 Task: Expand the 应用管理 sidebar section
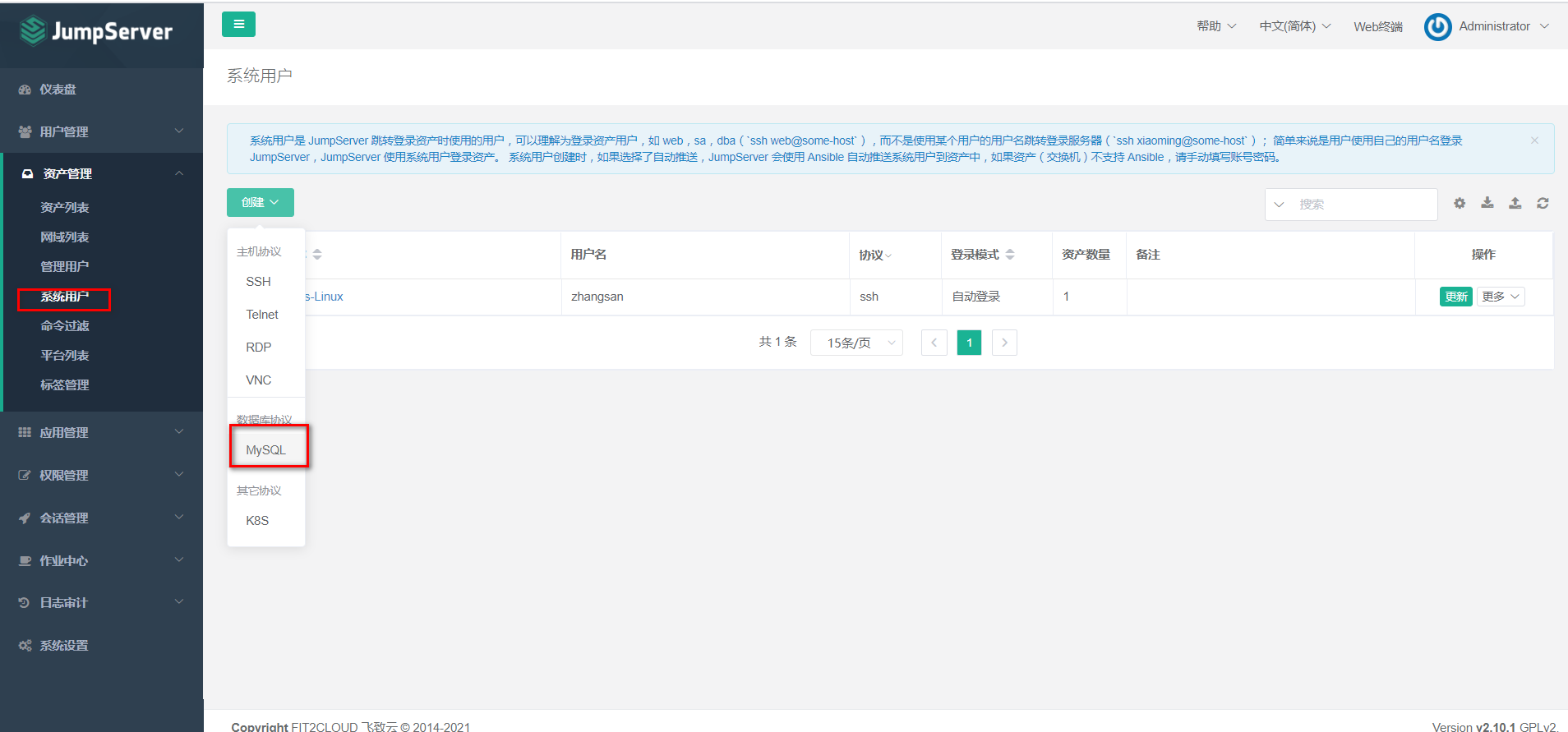[x=179, y=432]
